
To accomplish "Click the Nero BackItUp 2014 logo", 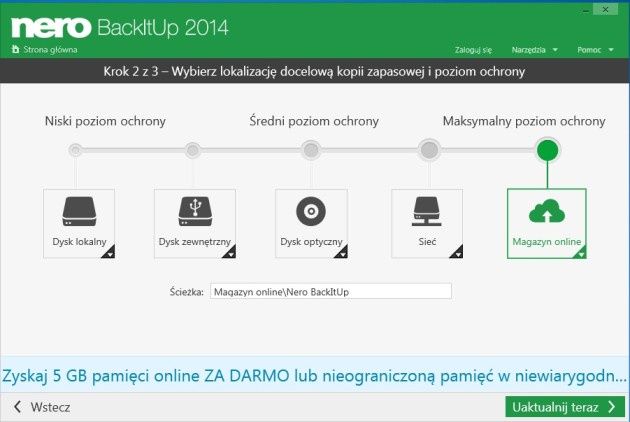I will [x=120, y=27].
